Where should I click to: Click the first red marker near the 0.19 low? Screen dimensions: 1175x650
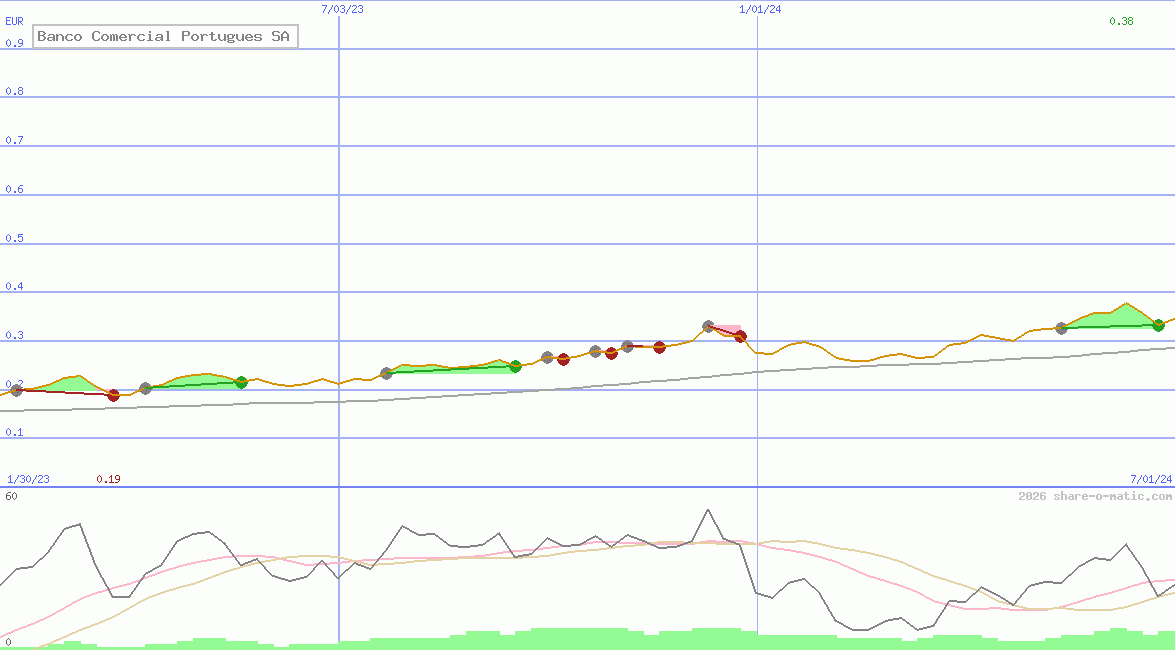click(113, 395)
